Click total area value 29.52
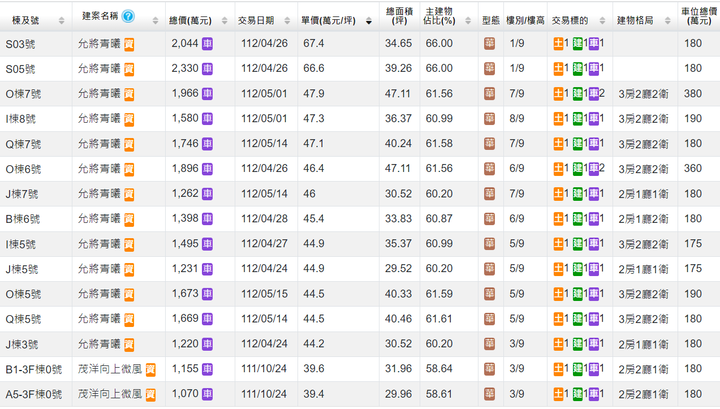The width and height of the screenshot is (720, 409). pos(398,269)
